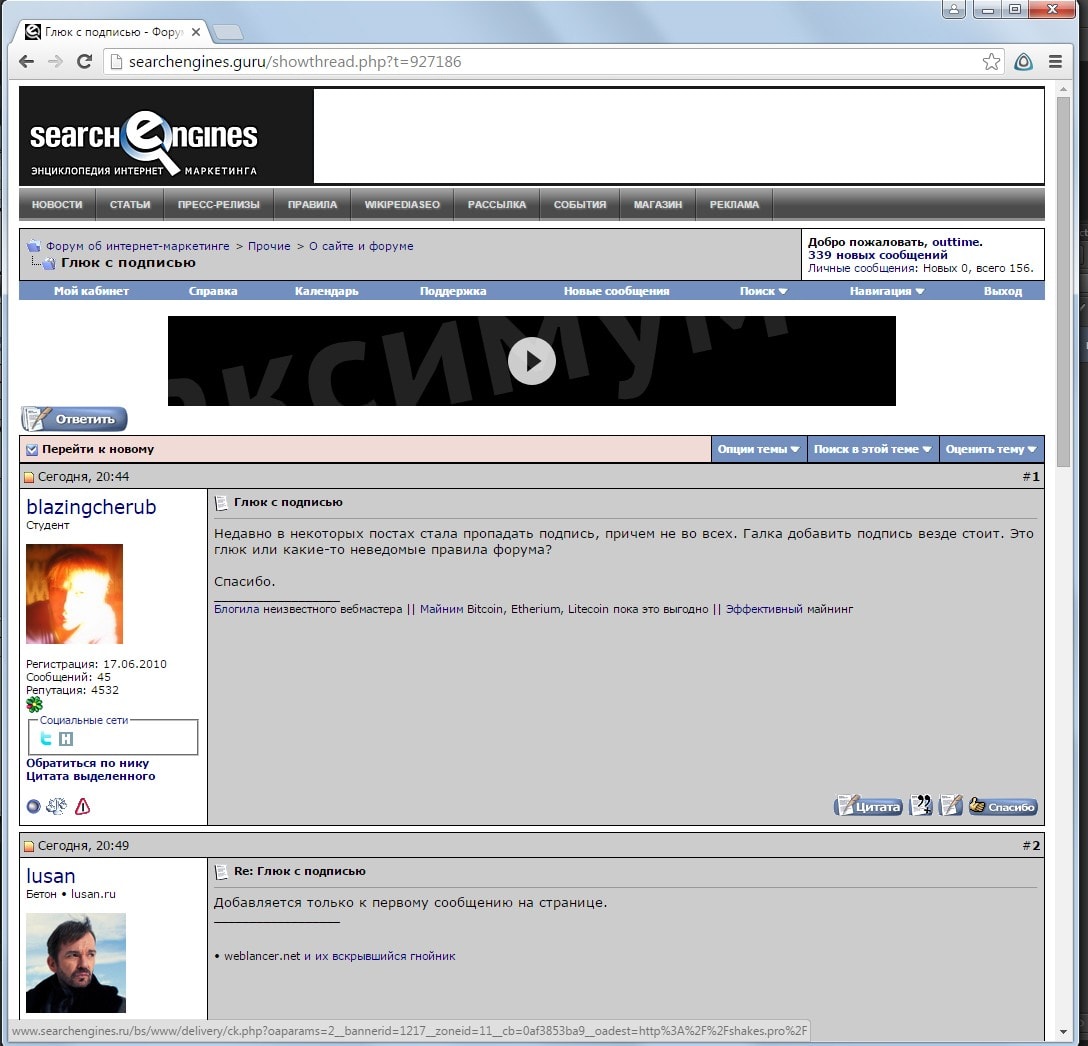Bookmark page with the star icon

991,62
